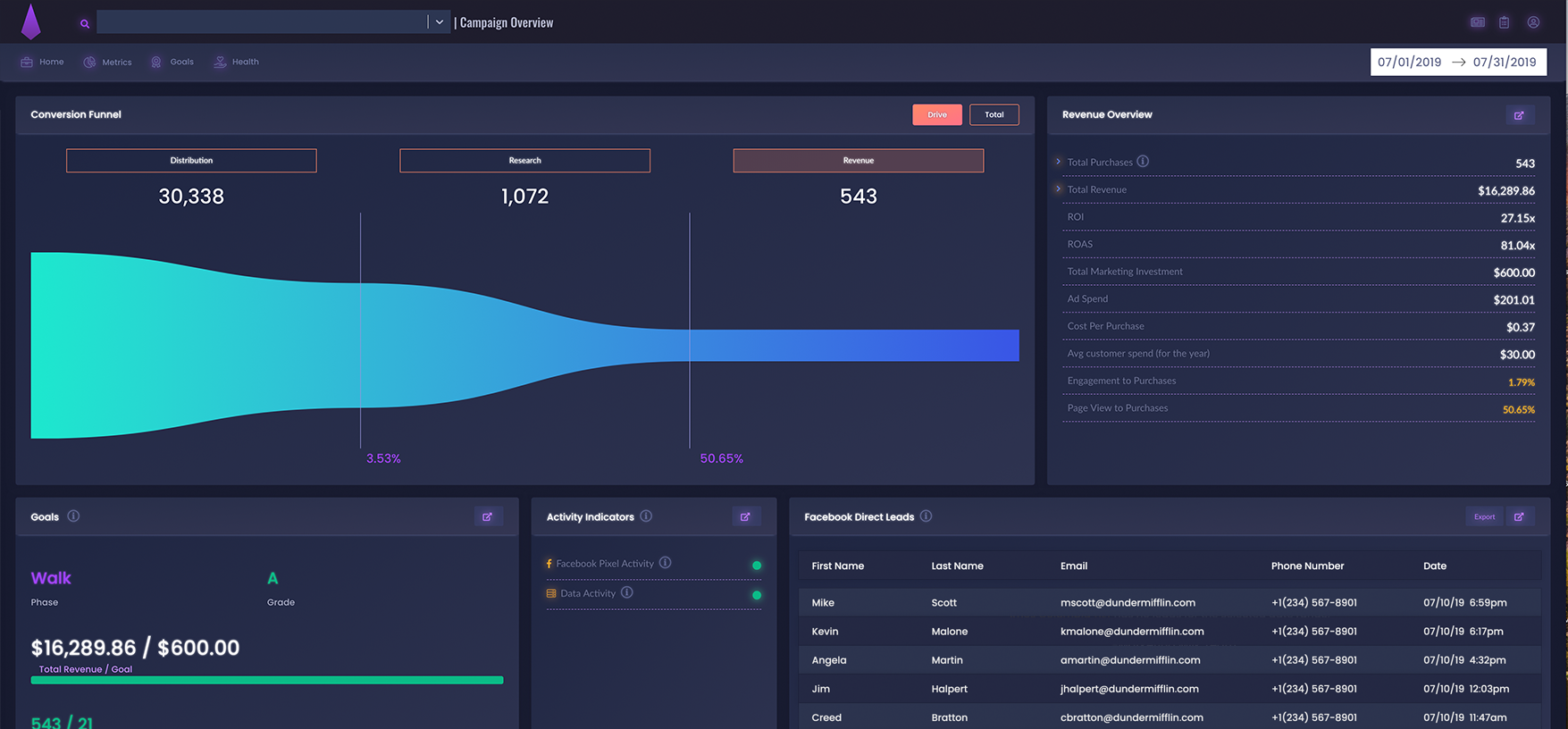The image size is (1568, 729).
Task: Open Activity Indicators external link icon
Action: 745,516
